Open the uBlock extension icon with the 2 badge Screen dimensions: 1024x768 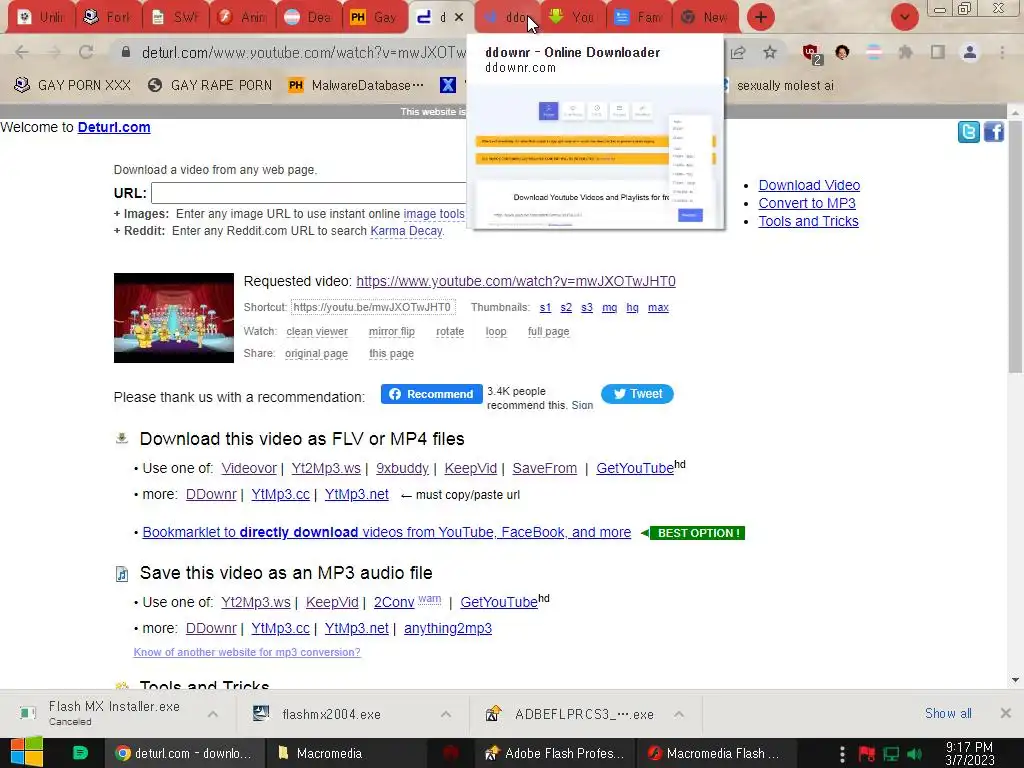coord(812,54)
